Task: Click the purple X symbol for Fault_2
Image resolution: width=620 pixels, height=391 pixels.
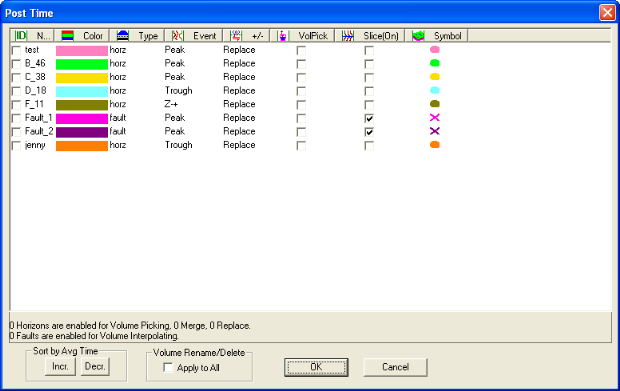Action: tap(435, 131)
